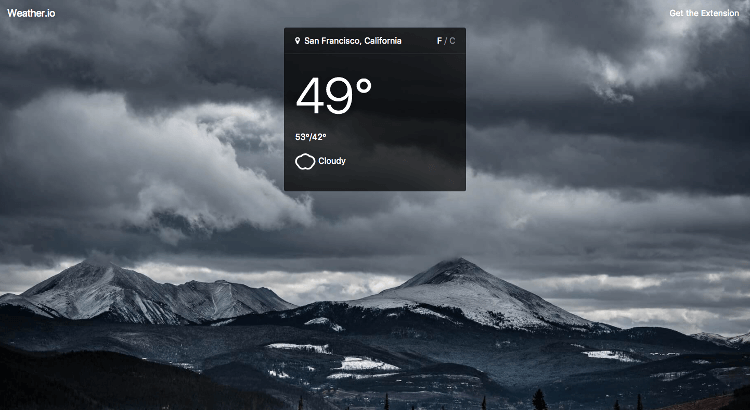Open the Get the Extension link

tap(704, 13)
